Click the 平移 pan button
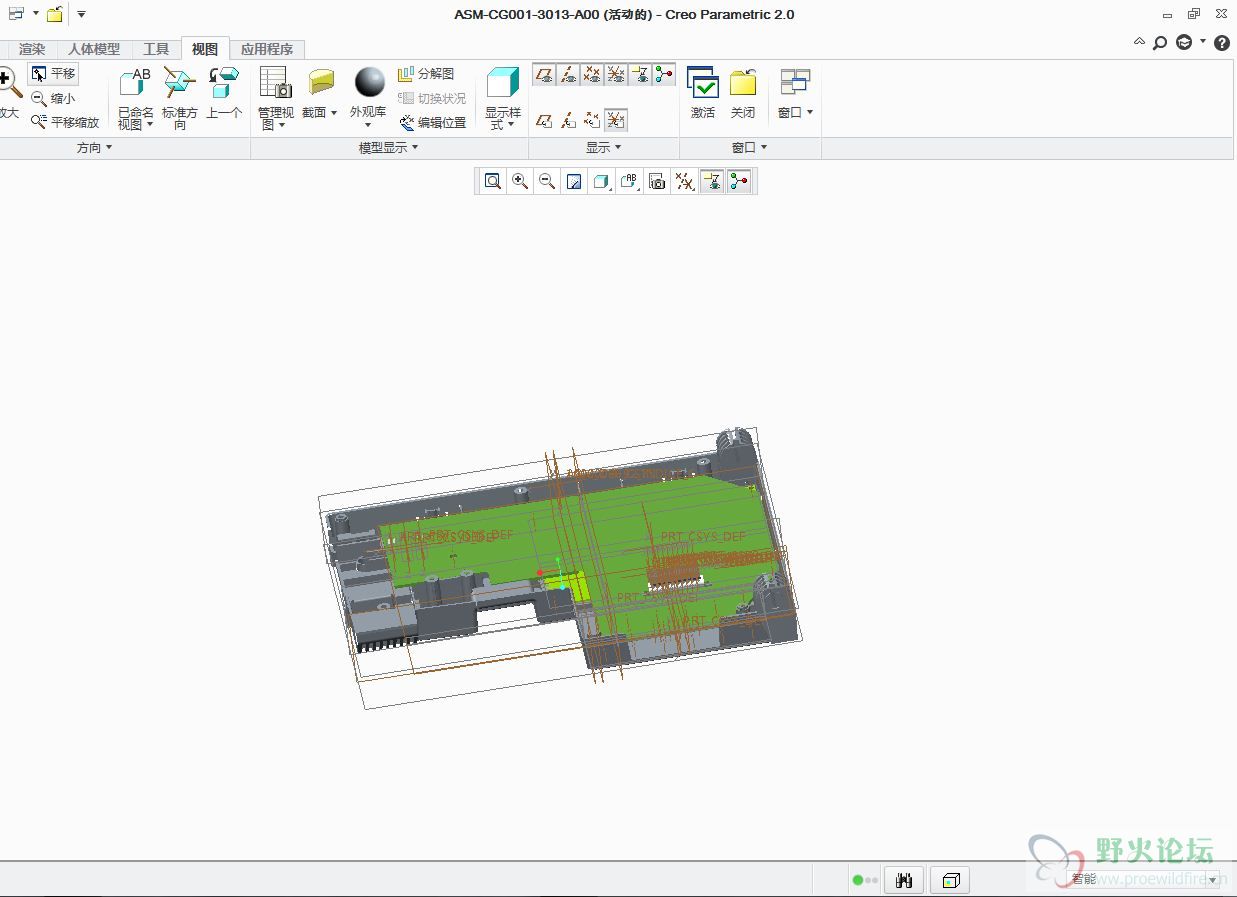The width and height of the screenshot is (1237, 897). pyautogui.click(x=53, y=74)
